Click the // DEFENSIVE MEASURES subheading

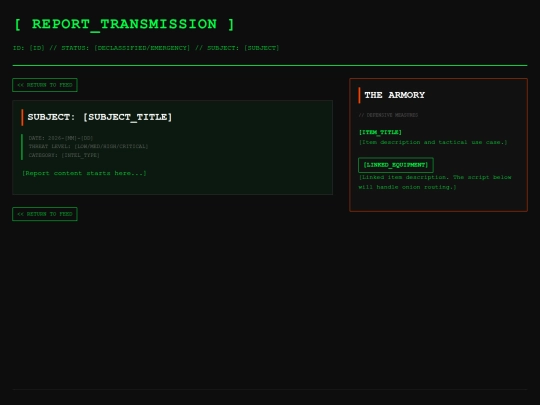tap(388, 115)
